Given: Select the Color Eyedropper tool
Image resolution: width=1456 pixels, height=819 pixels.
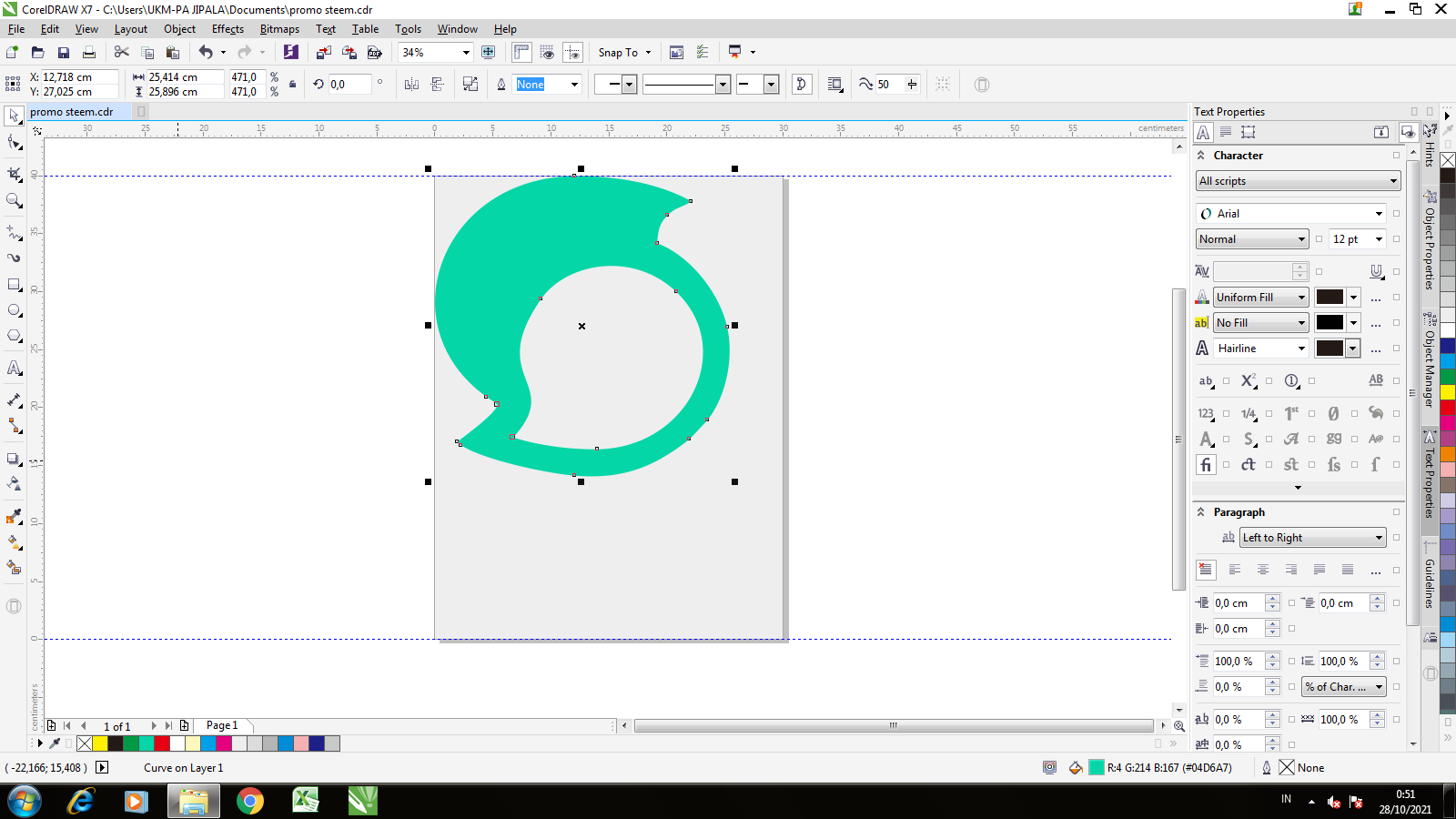Looking at the screenshot, I should click(14, 516).
